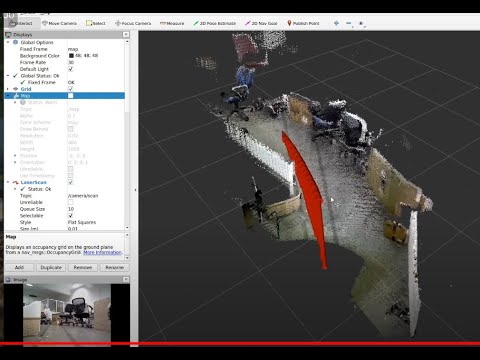480x360 pixels.
Task: Click the Displays panel monitor icon
Action: click(8, 35)
